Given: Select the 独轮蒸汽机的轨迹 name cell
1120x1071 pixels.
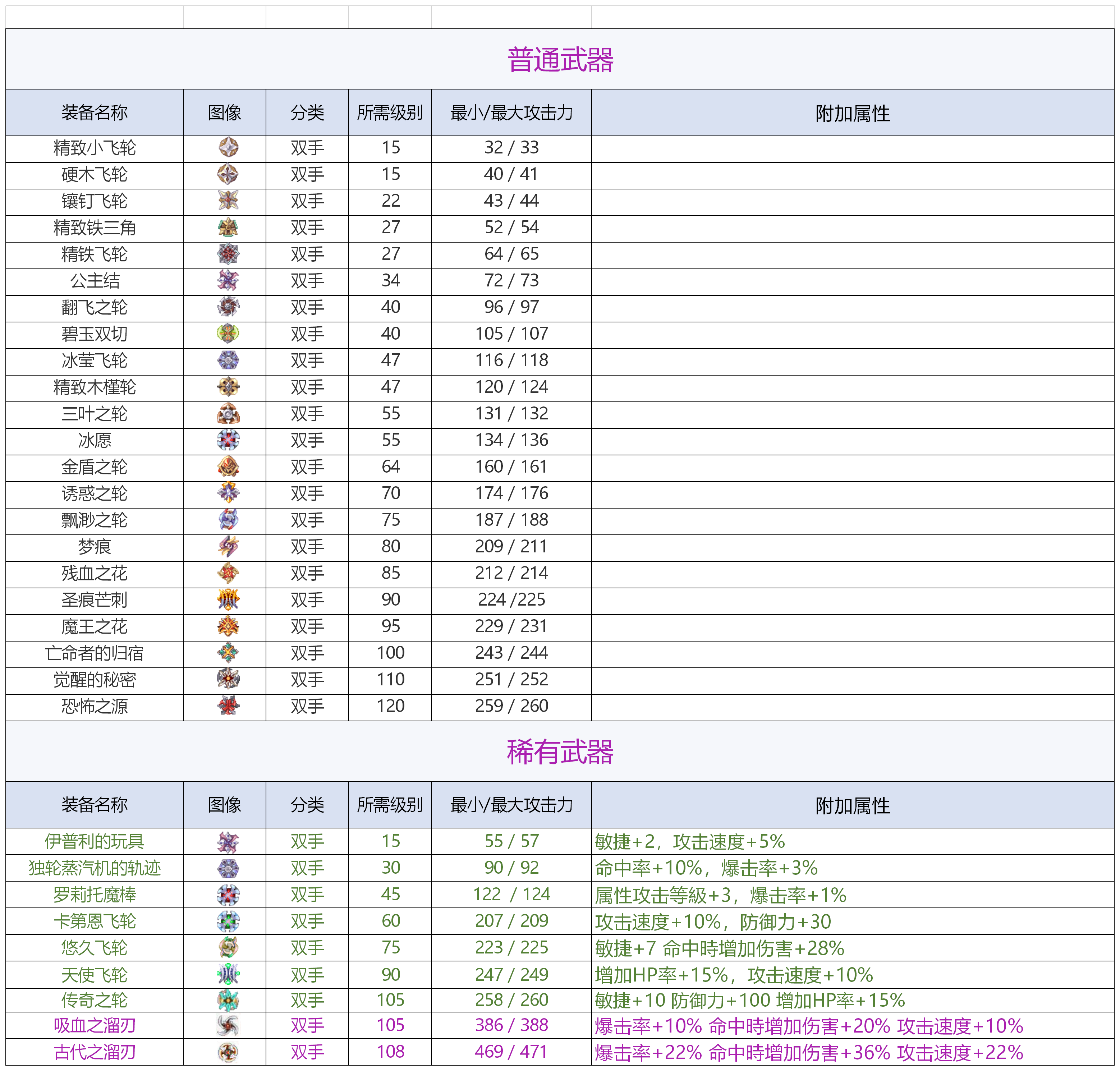Looking at the screenshot, I should tap(94, 868).
